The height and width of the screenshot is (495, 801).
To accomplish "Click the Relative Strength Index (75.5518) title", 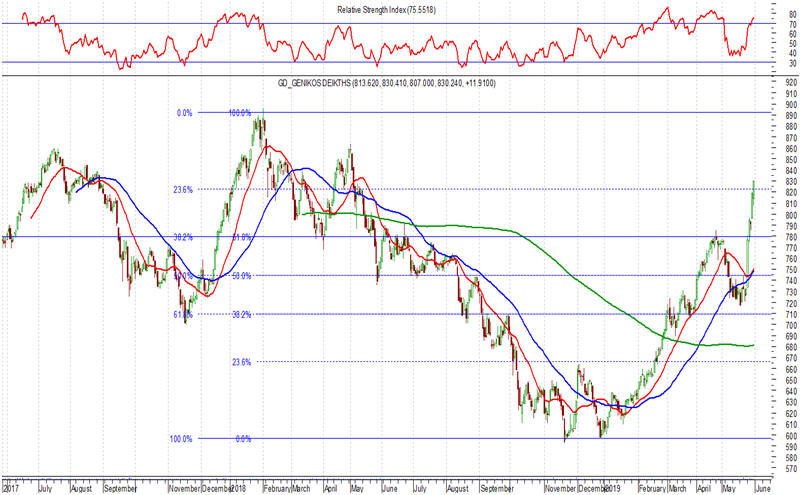I will 386,10.
